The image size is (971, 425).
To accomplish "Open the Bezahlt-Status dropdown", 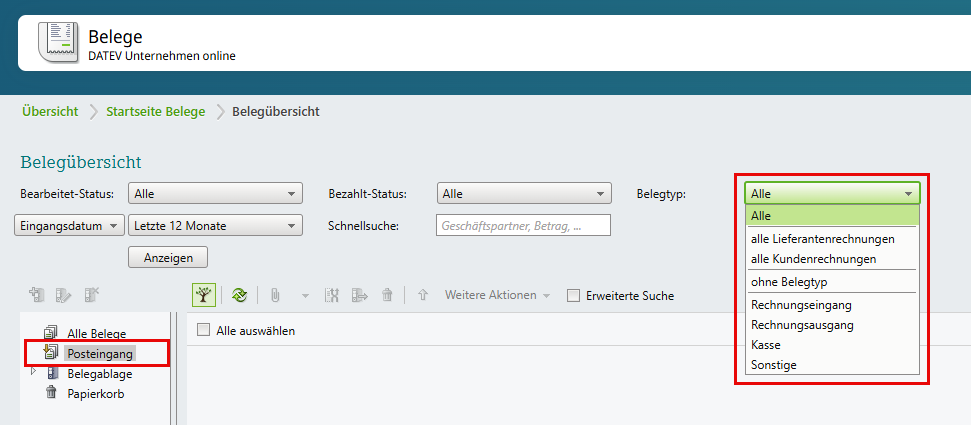I will 524,194.
